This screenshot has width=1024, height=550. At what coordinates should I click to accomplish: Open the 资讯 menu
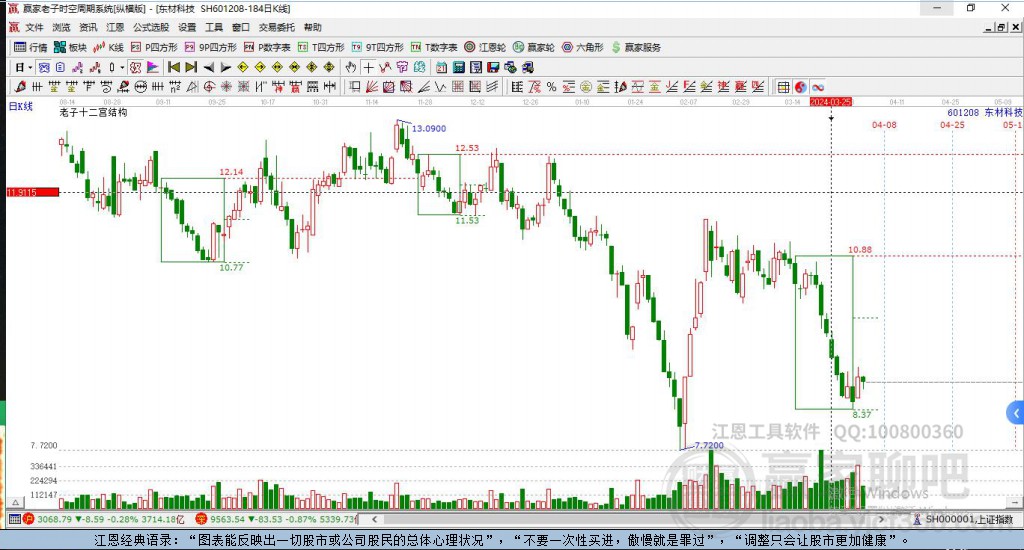(x=88, y=27)
